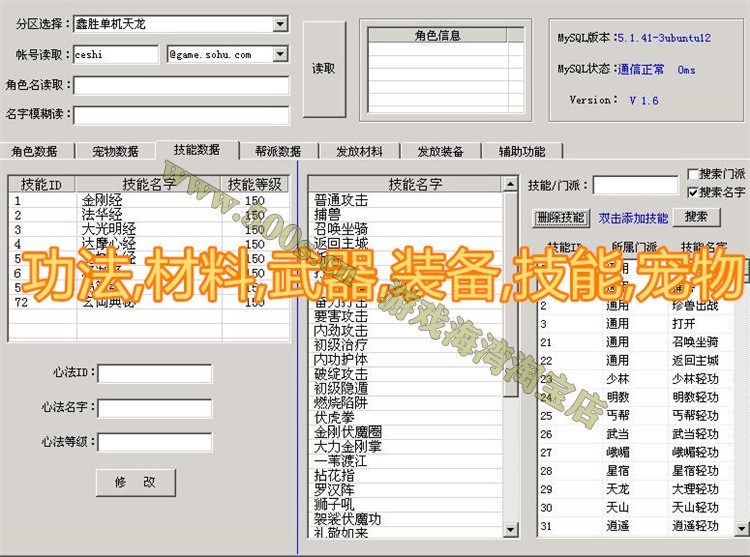Viewport: 750px width, 557px height.
Task: Go to the 发放材料 tab
Action: coord(359,152)
